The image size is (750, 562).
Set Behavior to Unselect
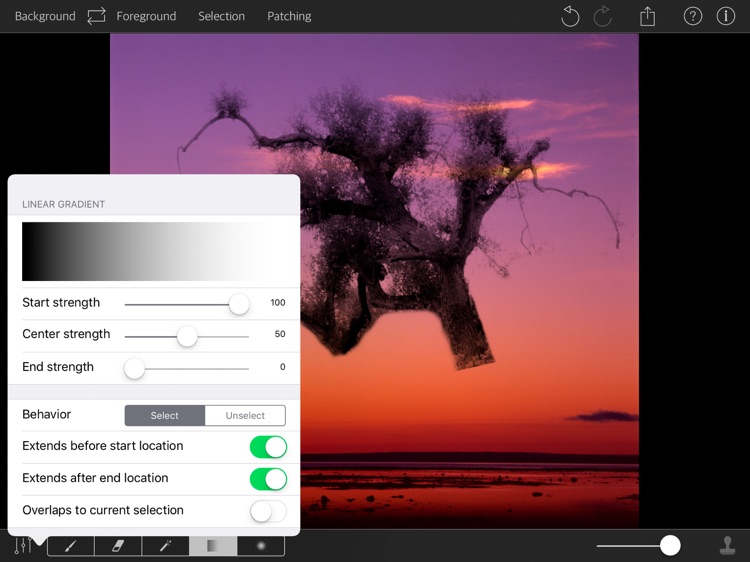pos(245,415)
